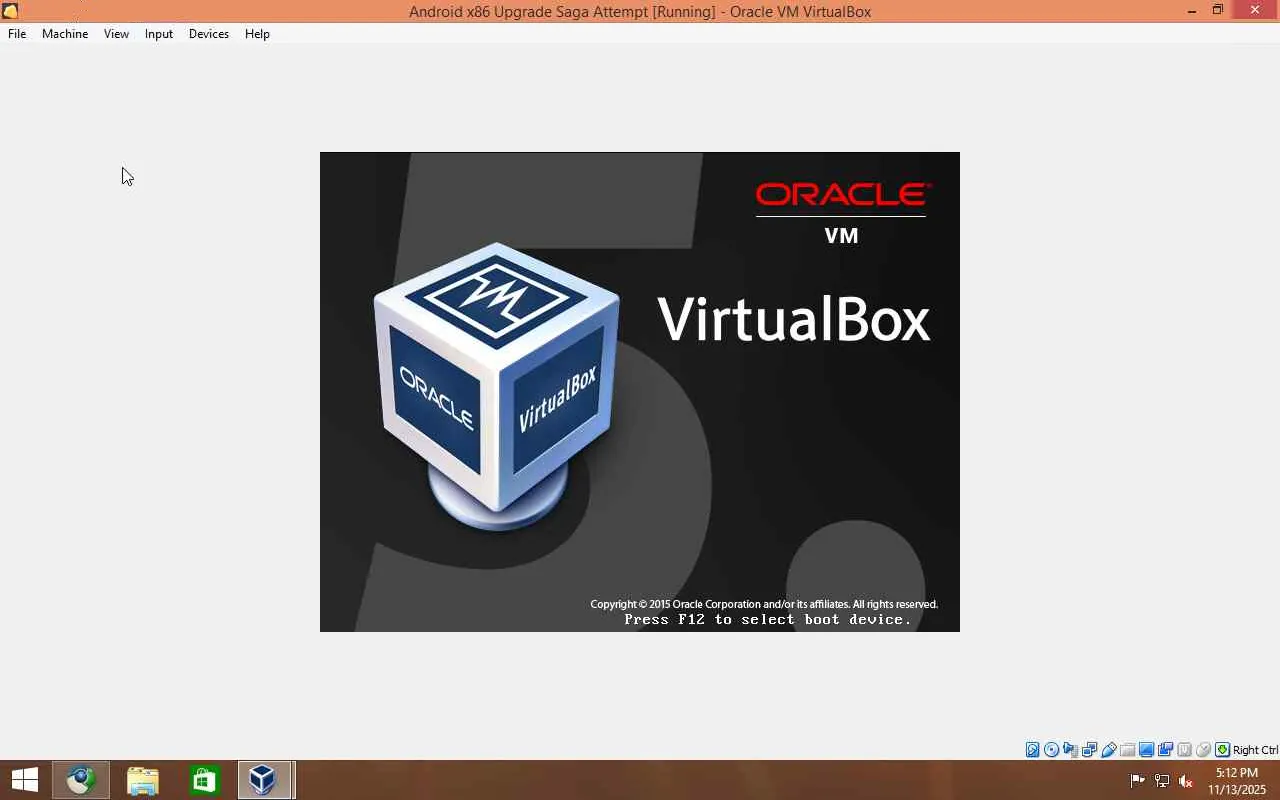1280x800 pixels.
Task: Restore down the VirtualBox VM window
Action: coord(1218,11)
